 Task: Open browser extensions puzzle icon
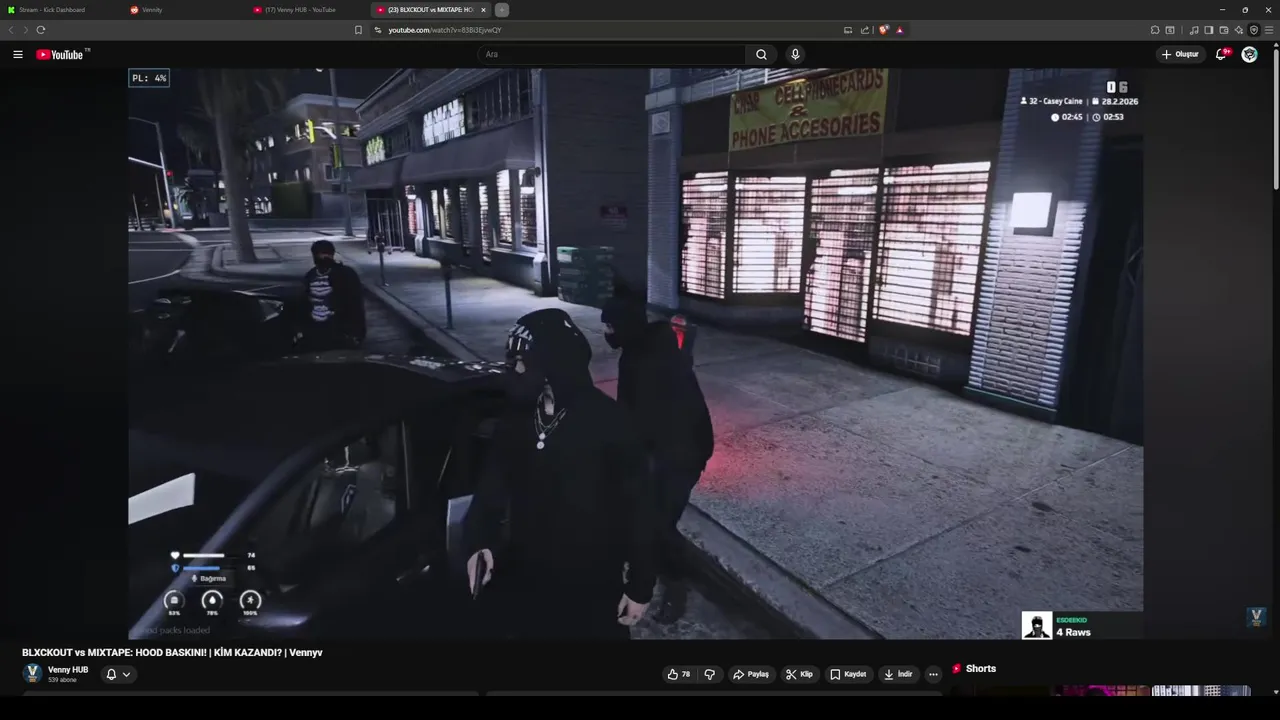click(x=1155, y=30)
